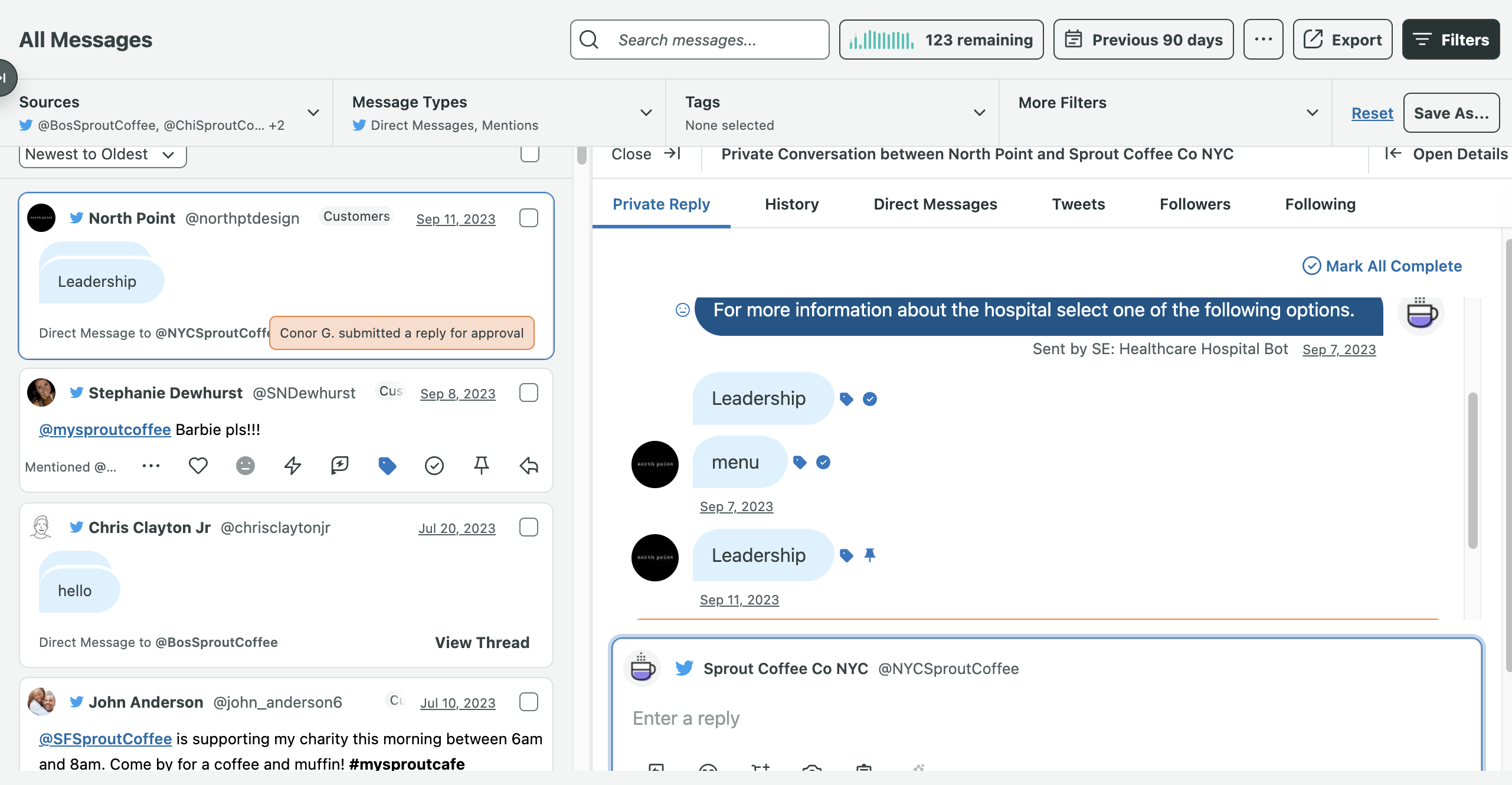Like Stephanie Dewhurst's message with the heart icon
Image resolution: width=1512 pixels, height=785 pixels.
click(x=198, y=466)
